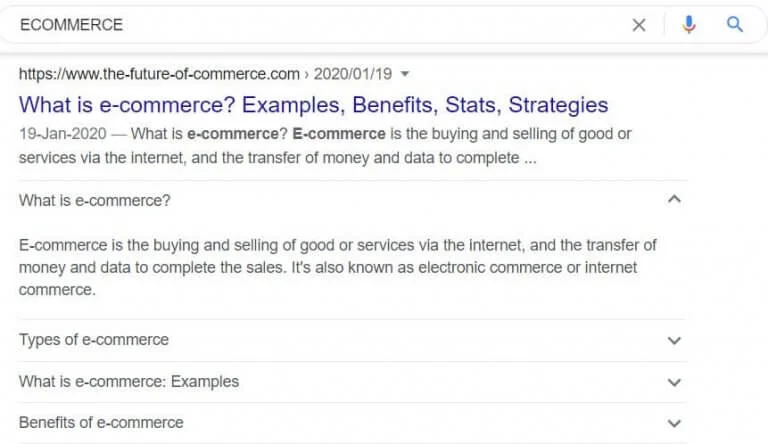
Task: Expand the 'Benefits of e-commerce' chevron
Action: (x=674, y=423)
